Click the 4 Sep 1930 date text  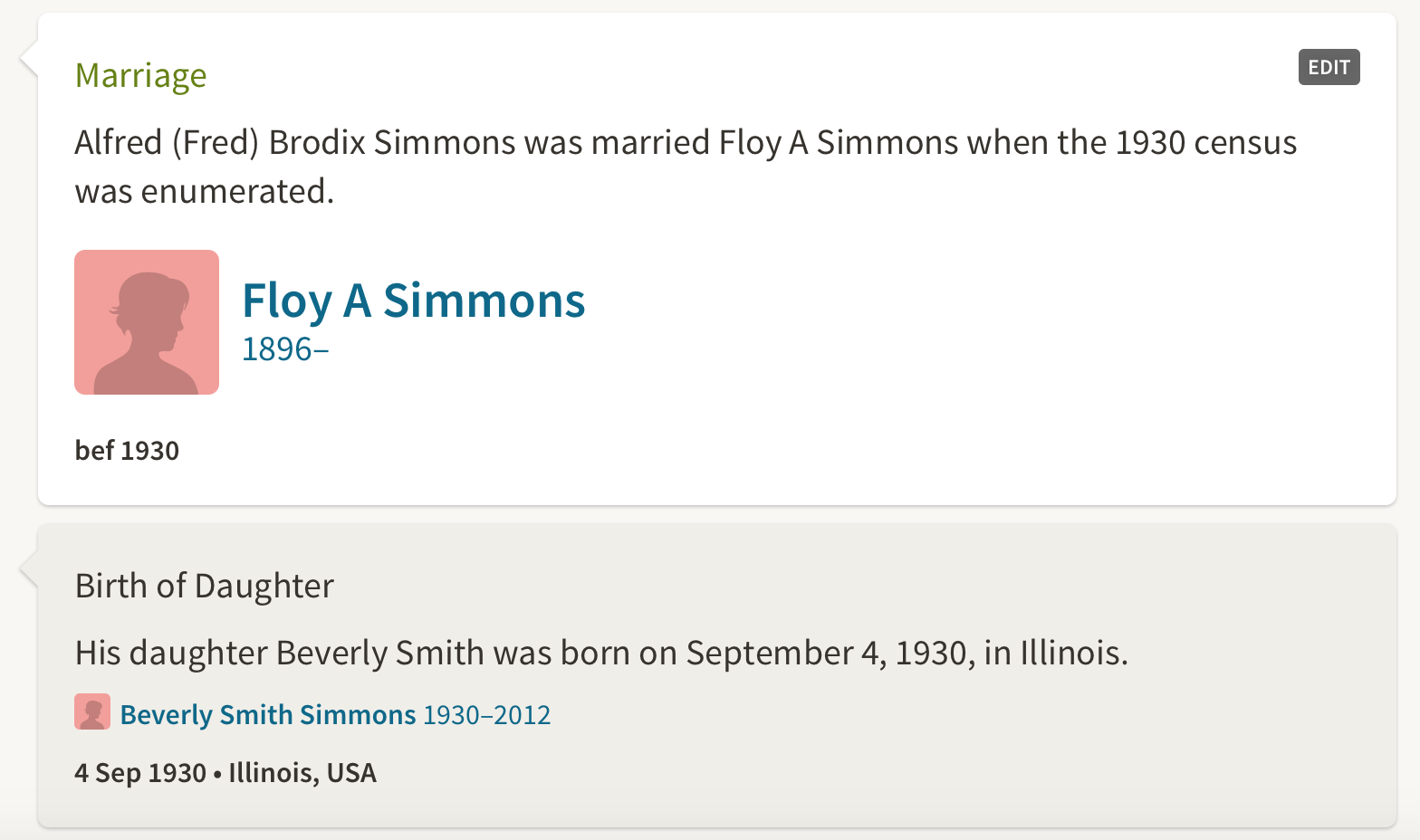pos(140,772)
